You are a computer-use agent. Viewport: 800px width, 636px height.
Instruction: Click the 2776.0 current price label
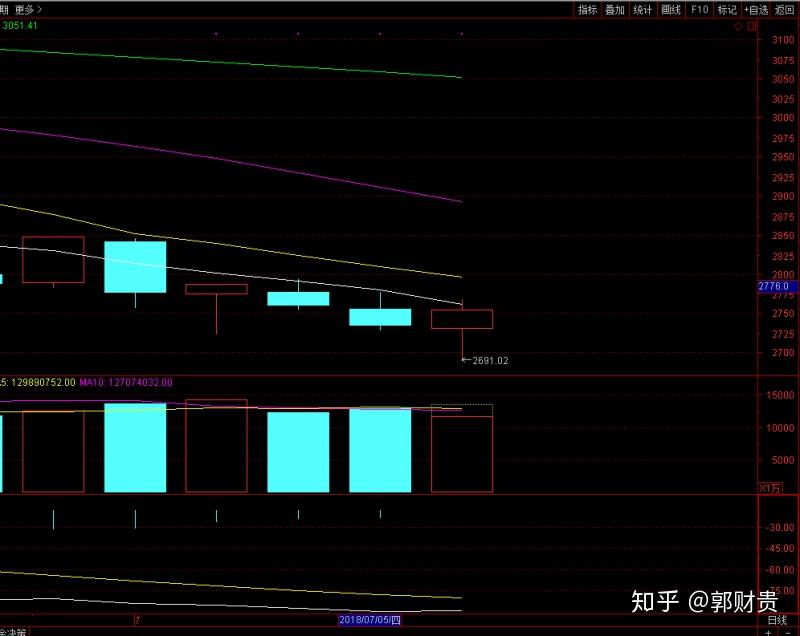click(x=776, y=286)
